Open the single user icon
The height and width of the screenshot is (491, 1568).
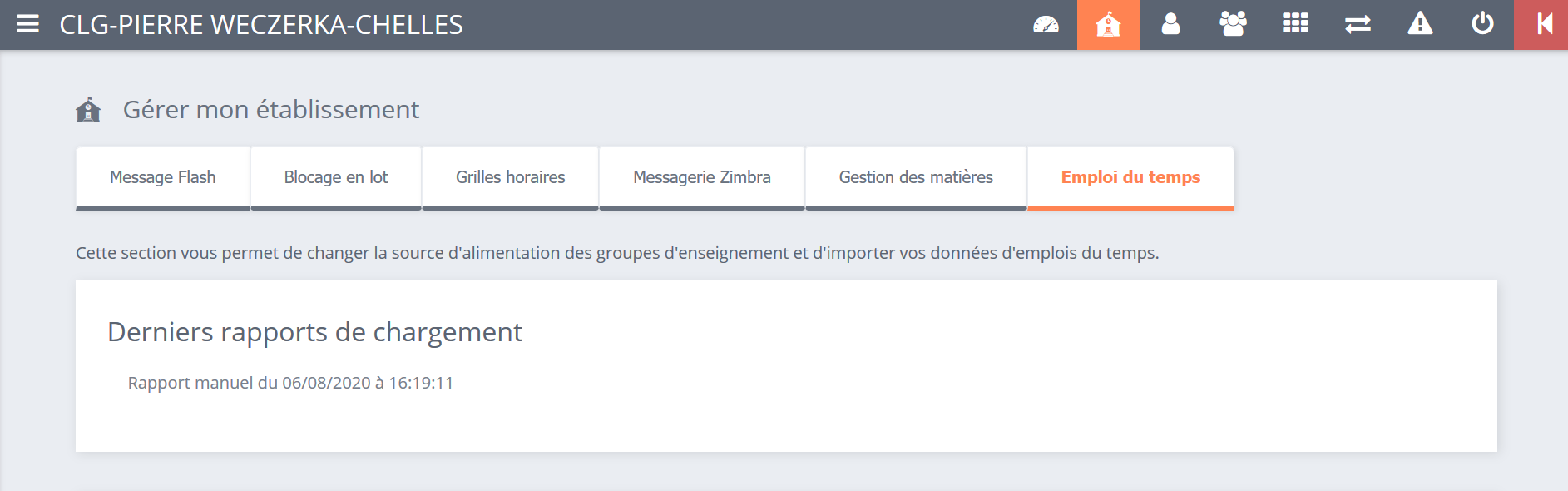(x=1170, y=25)
